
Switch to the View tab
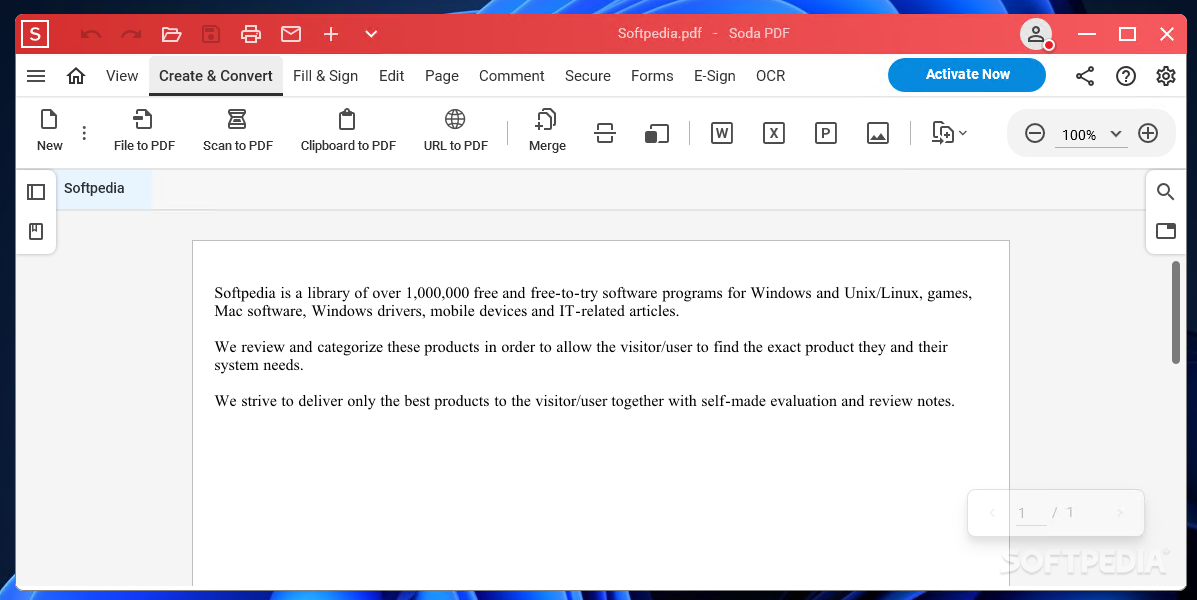click(122, 76)
